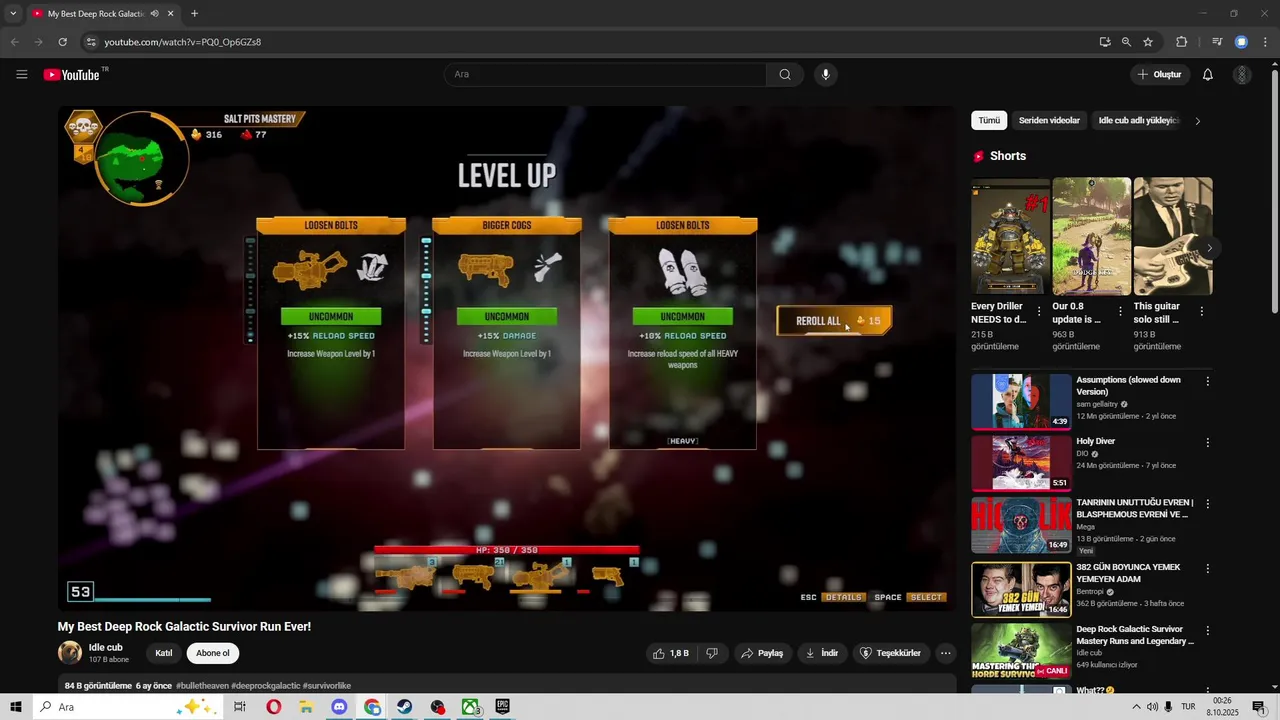Open options for the This guitar solo Short
Viewport: 1280px width, 720px height.
click(1201, 311)
